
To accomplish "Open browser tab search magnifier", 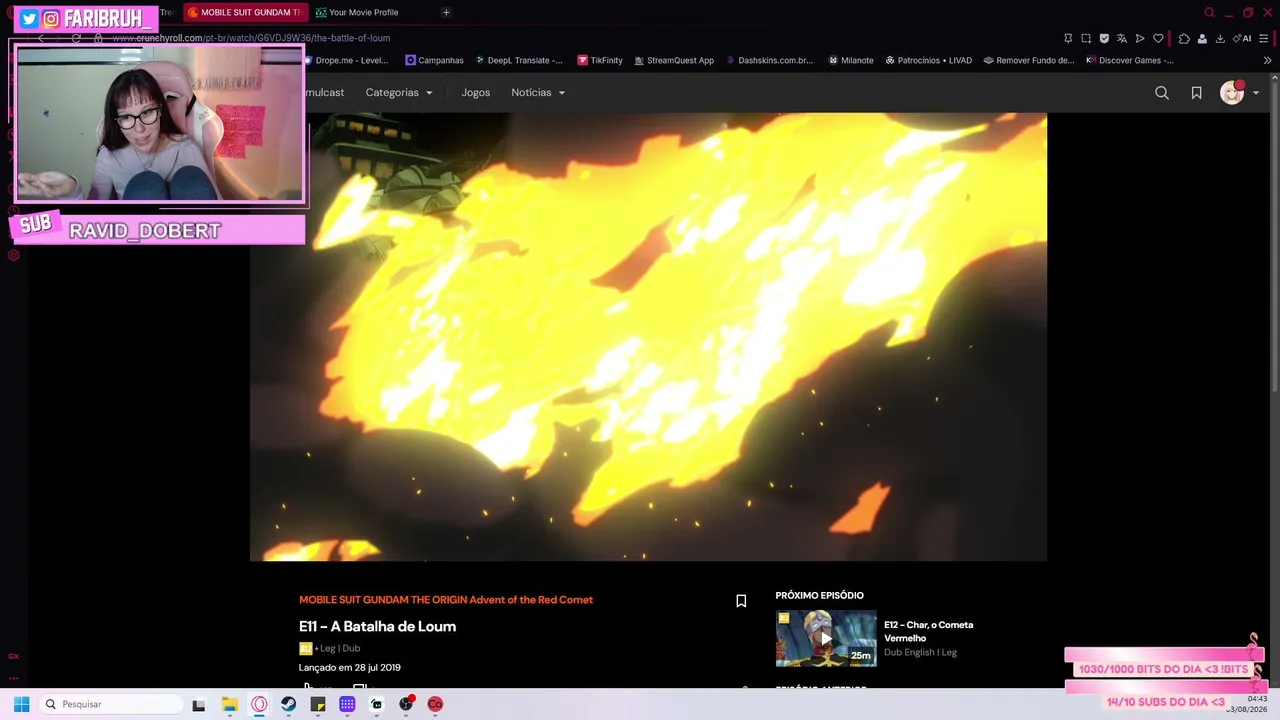I will pos(1209,12).
